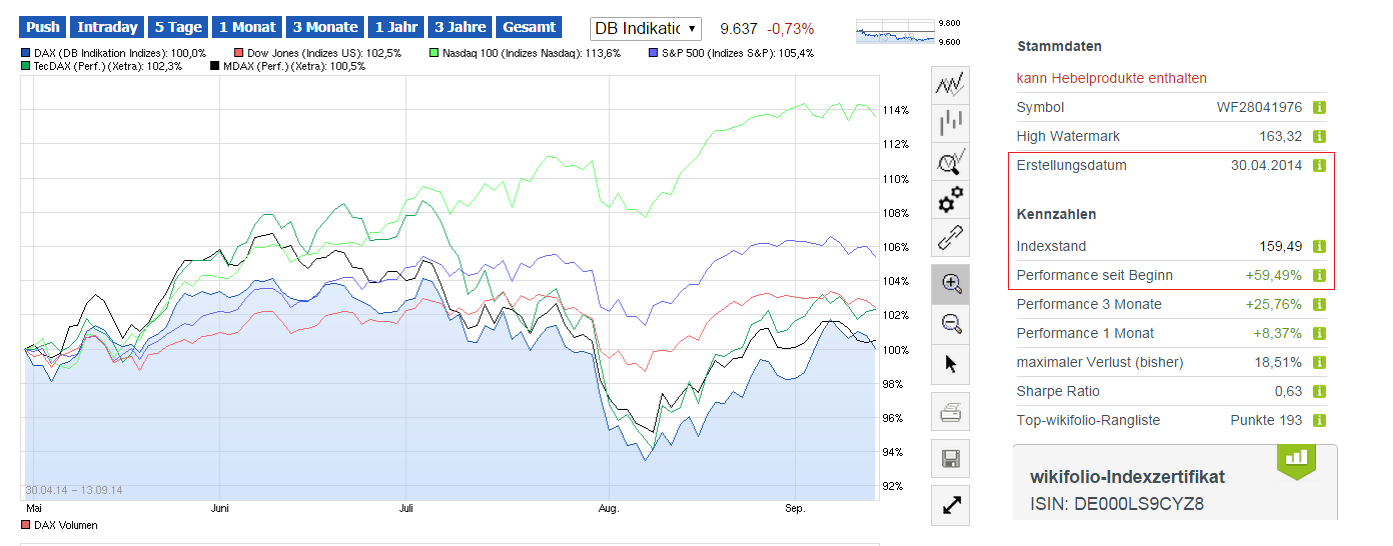Image resolution: width=1393 pixels, height=546 pixels.
Task: Select the candlestick chart type
Action: 951,123
